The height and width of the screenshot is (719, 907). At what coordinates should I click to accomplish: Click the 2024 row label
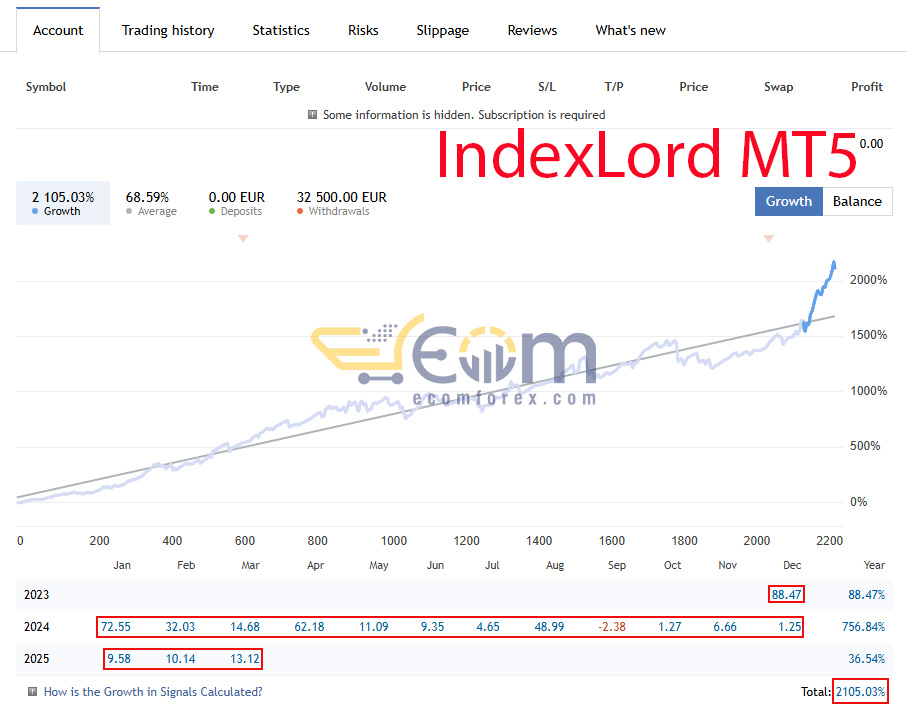coord(36,626)
